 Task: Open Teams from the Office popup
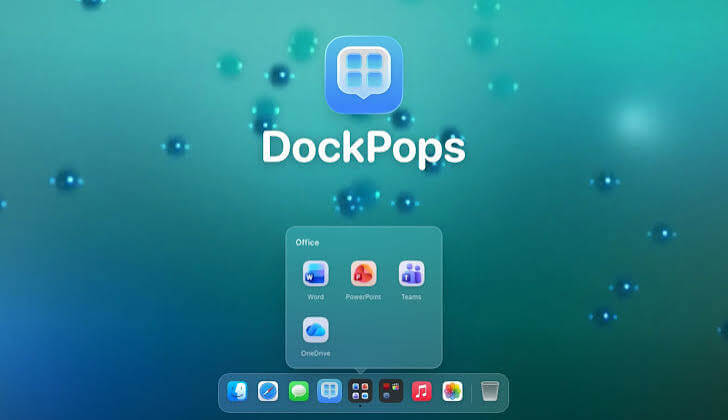[411, 274]
